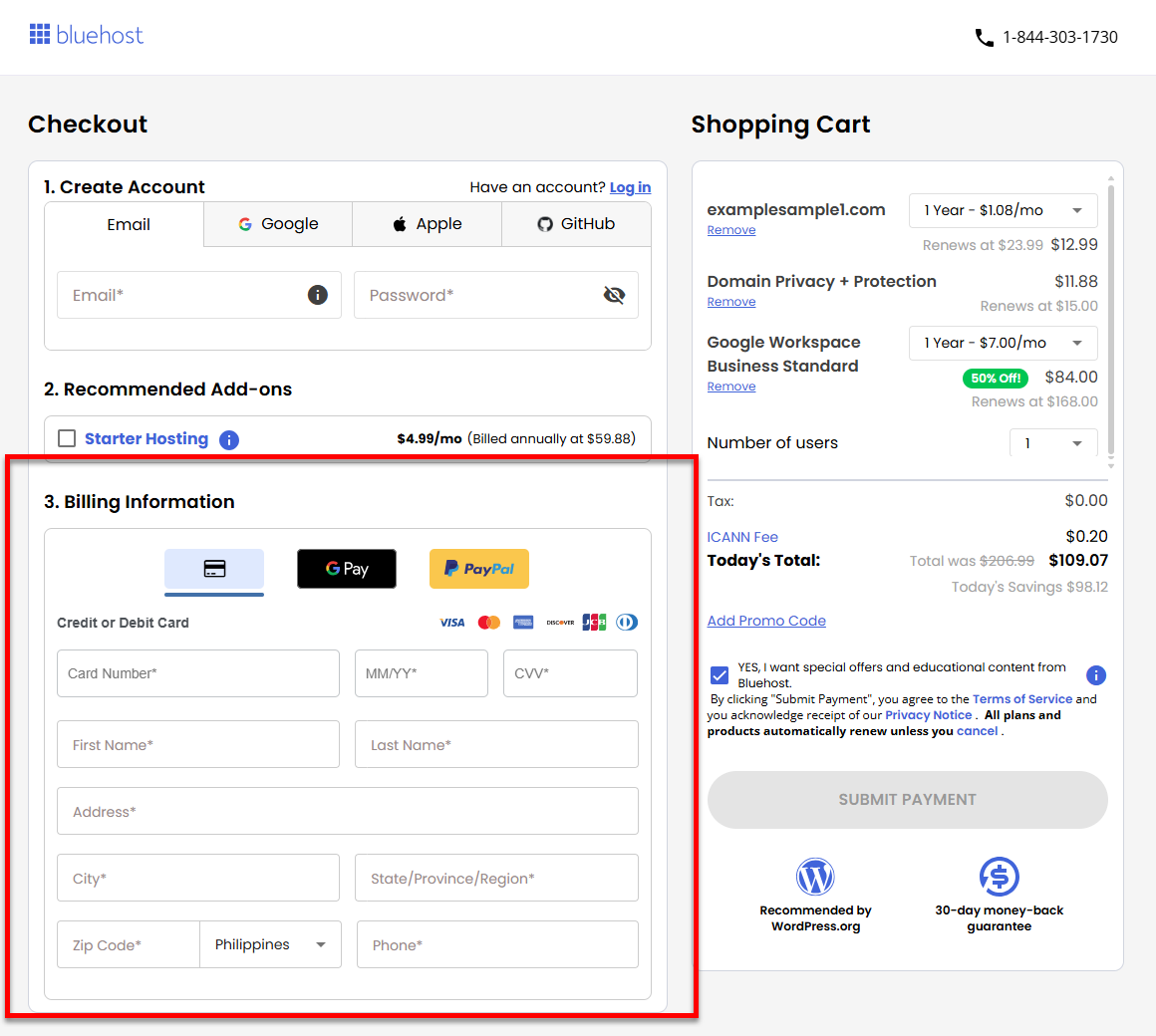Click the Today's Total $109.07 amount
The width and height of the screenshot is (1156, 1036).
click(1078, 560)
